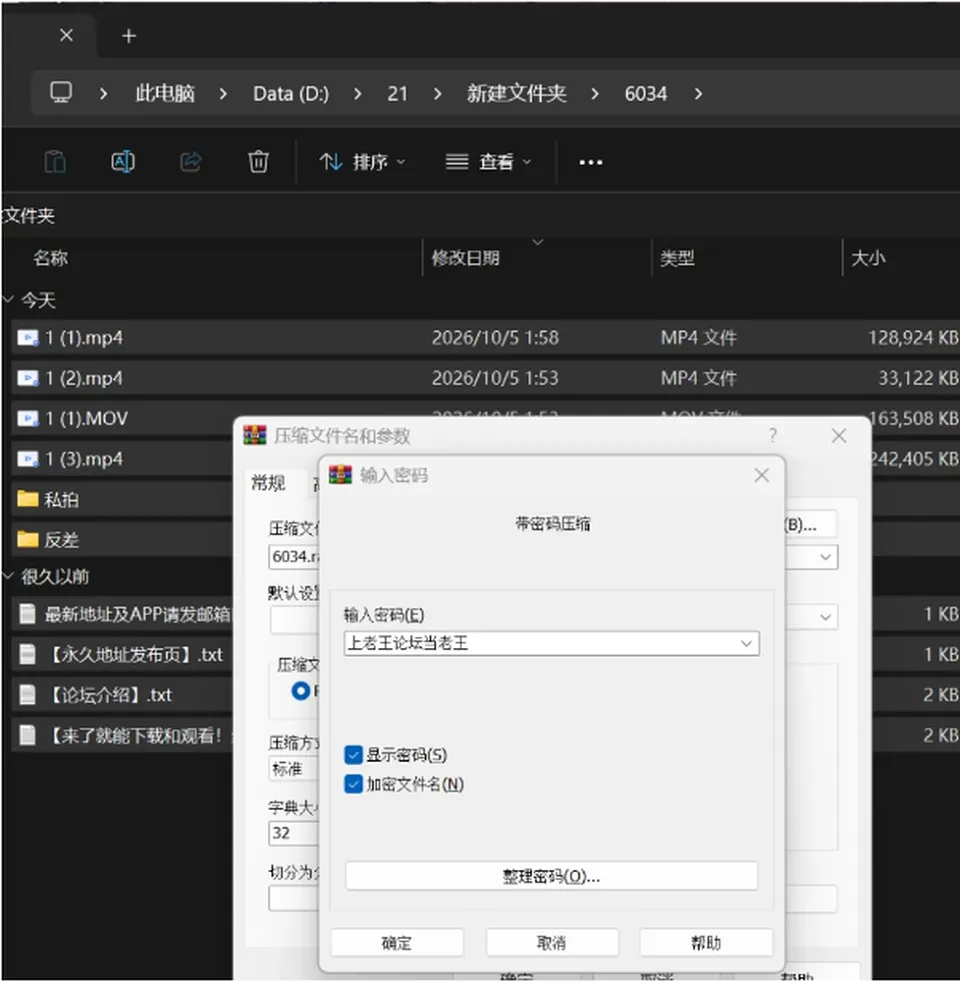Switch to the 常规 tab in archive dialog
The height and width of the screenshot is (982, 960).
269,483
